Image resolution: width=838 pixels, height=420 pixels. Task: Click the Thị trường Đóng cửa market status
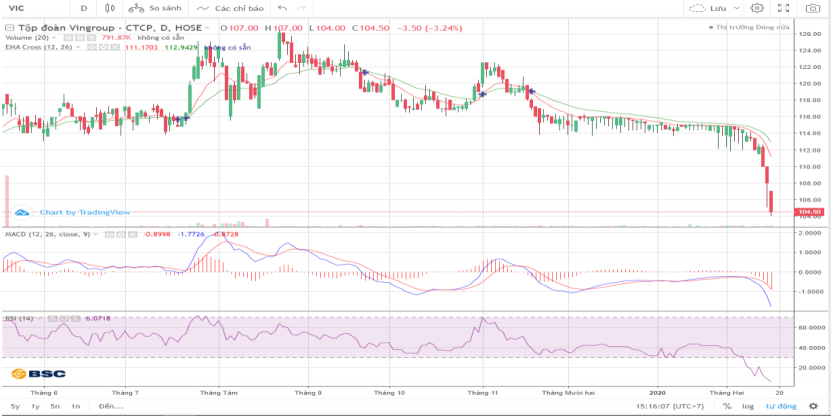pyautogui.click(x=749, y=27)
